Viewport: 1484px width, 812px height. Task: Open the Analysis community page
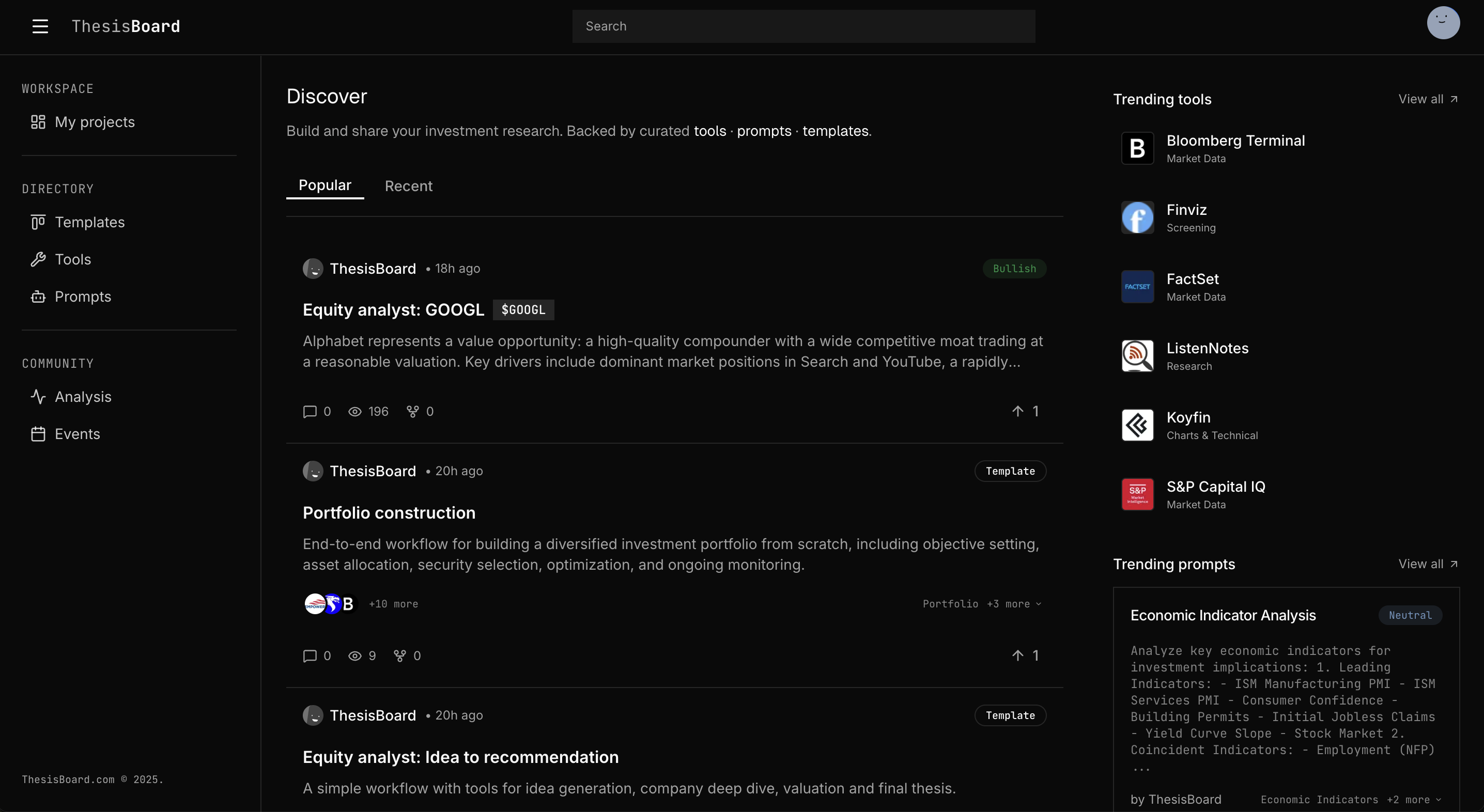tap(83, 396)
